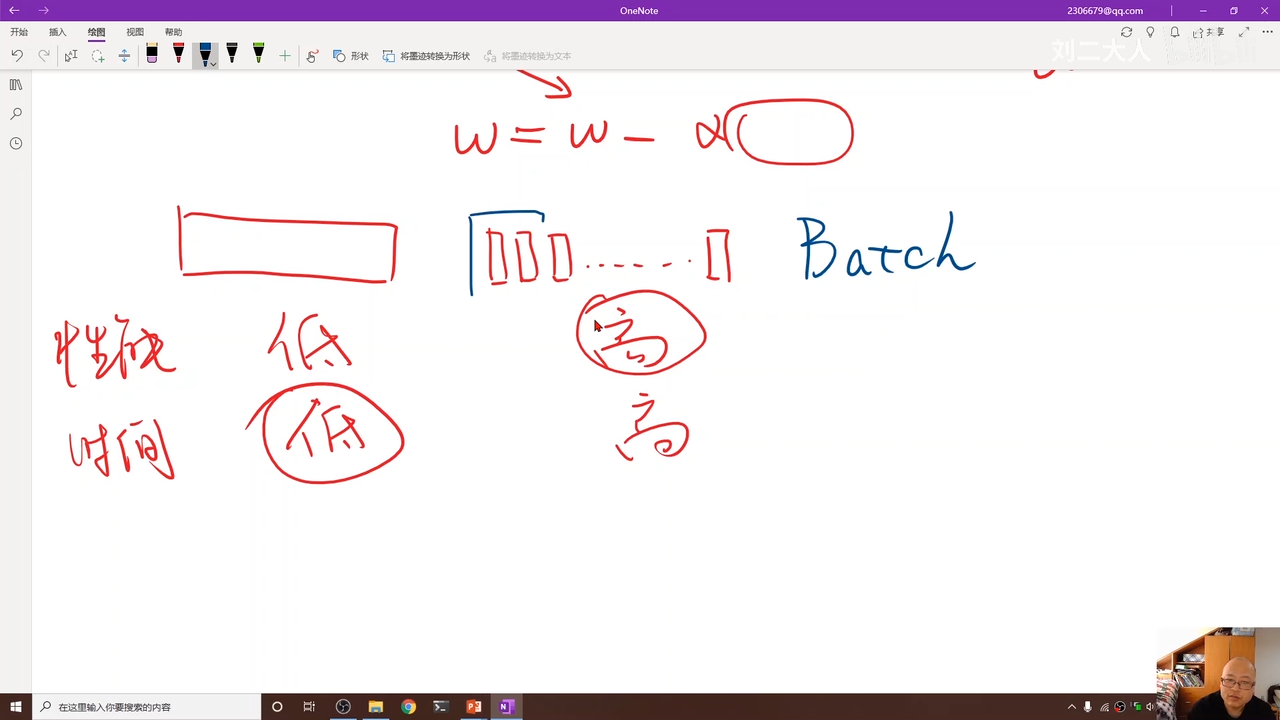Add a new pen with plus icon
Viewport: 1280px width, 720px height.
tap(285, 56)
